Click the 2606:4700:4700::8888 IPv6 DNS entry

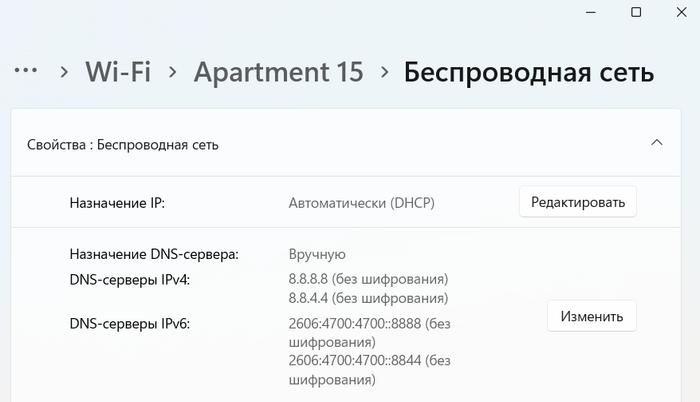[370, 333]
